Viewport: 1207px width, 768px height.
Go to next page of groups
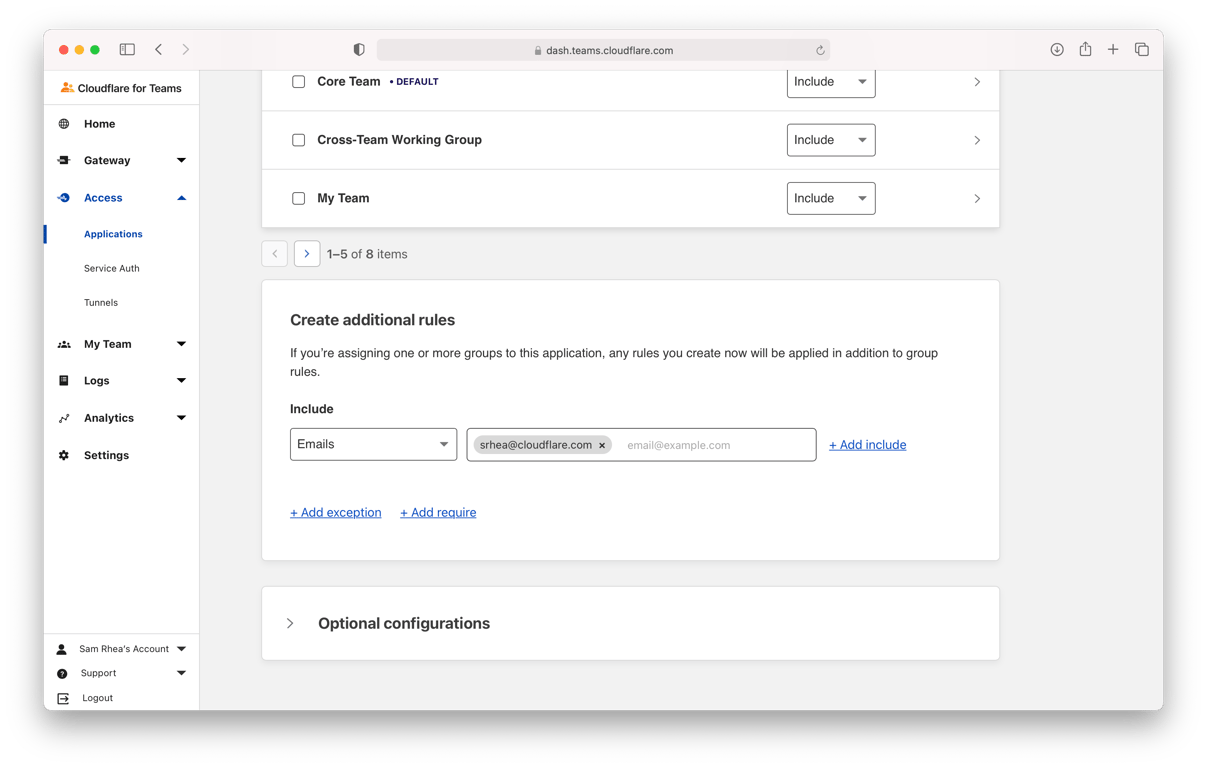coord(307,254)
